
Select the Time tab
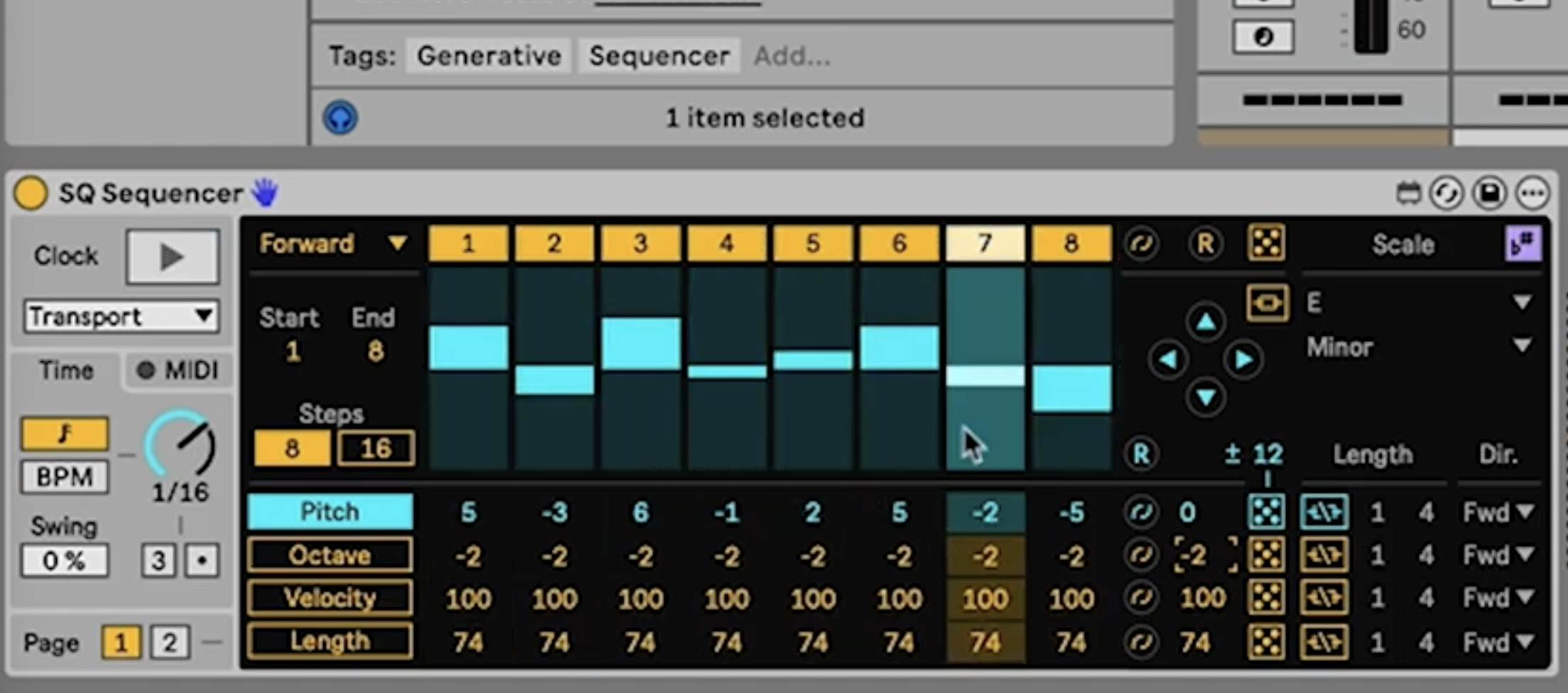(x=66, y=370)
